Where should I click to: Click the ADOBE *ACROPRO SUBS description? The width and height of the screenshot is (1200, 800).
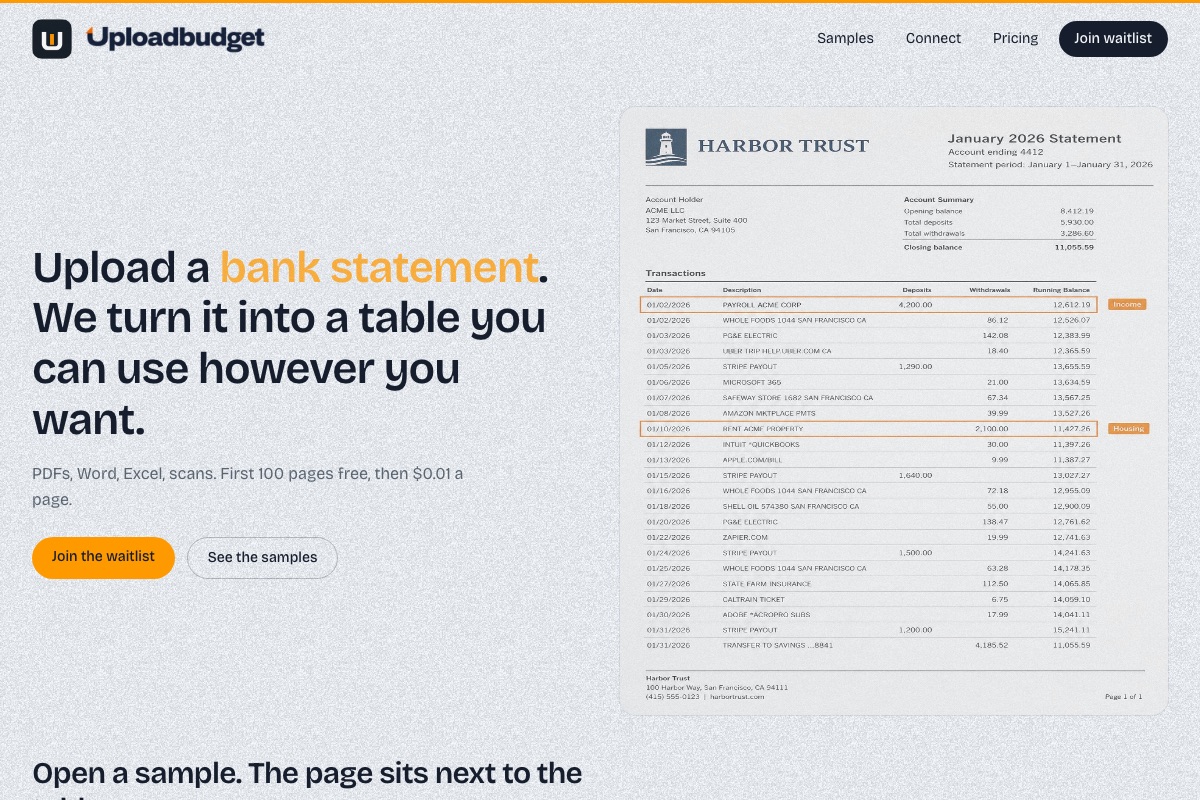click(766, 614)
